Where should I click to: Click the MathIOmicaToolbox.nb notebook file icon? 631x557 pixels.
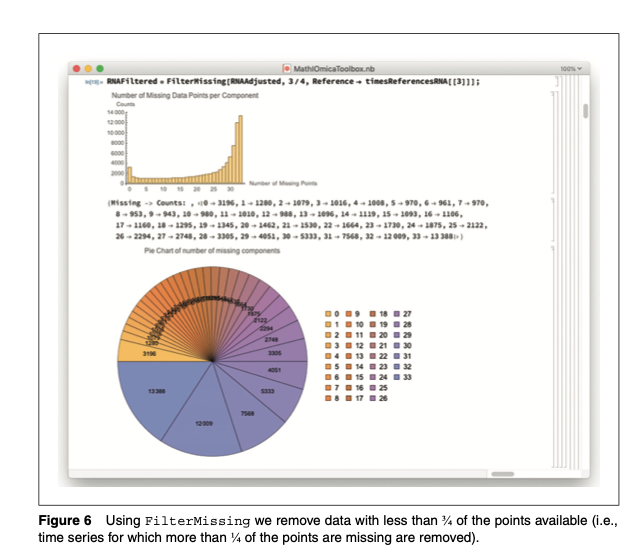click(x=286, y=69)
